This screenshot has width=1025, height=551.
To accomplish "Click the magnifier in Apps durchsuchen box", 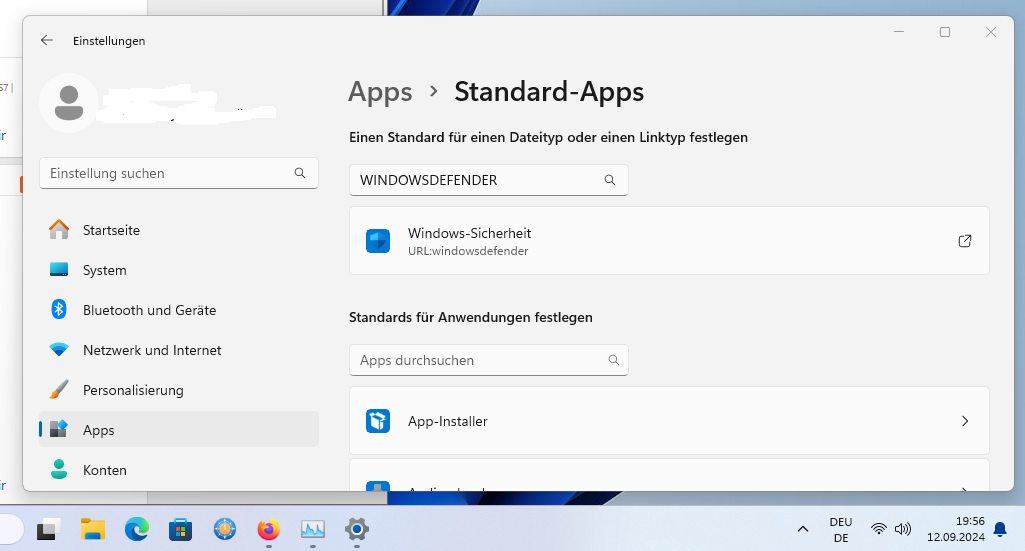I will pyautogui.click(x=614, y=360).
